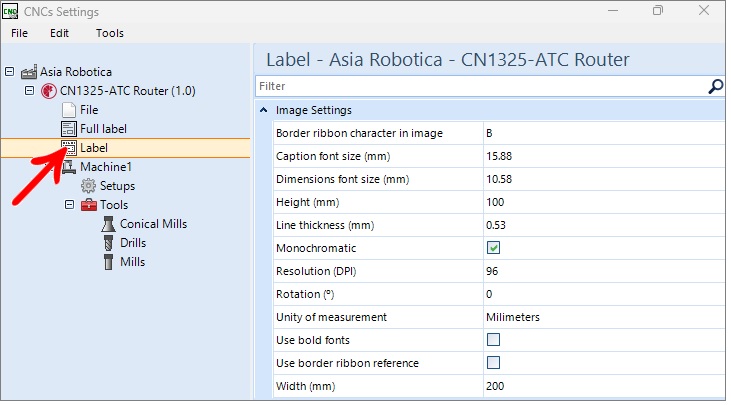Click the magnifier search icon in Filter
This screenshot has height=405, width=731.
coord(715,86)
